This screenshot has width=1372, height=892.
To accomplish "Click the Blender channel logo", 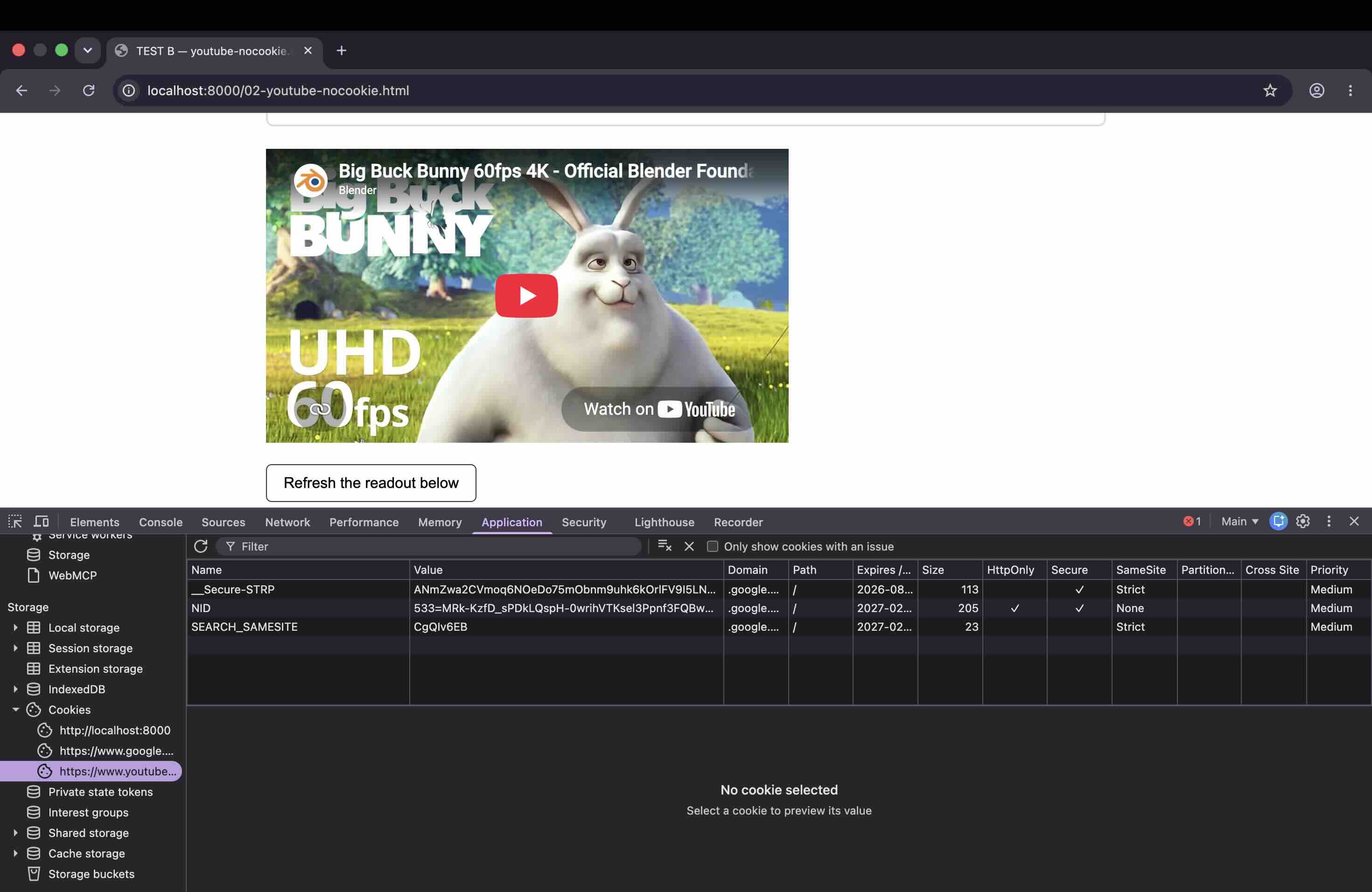I will [311, 181].
